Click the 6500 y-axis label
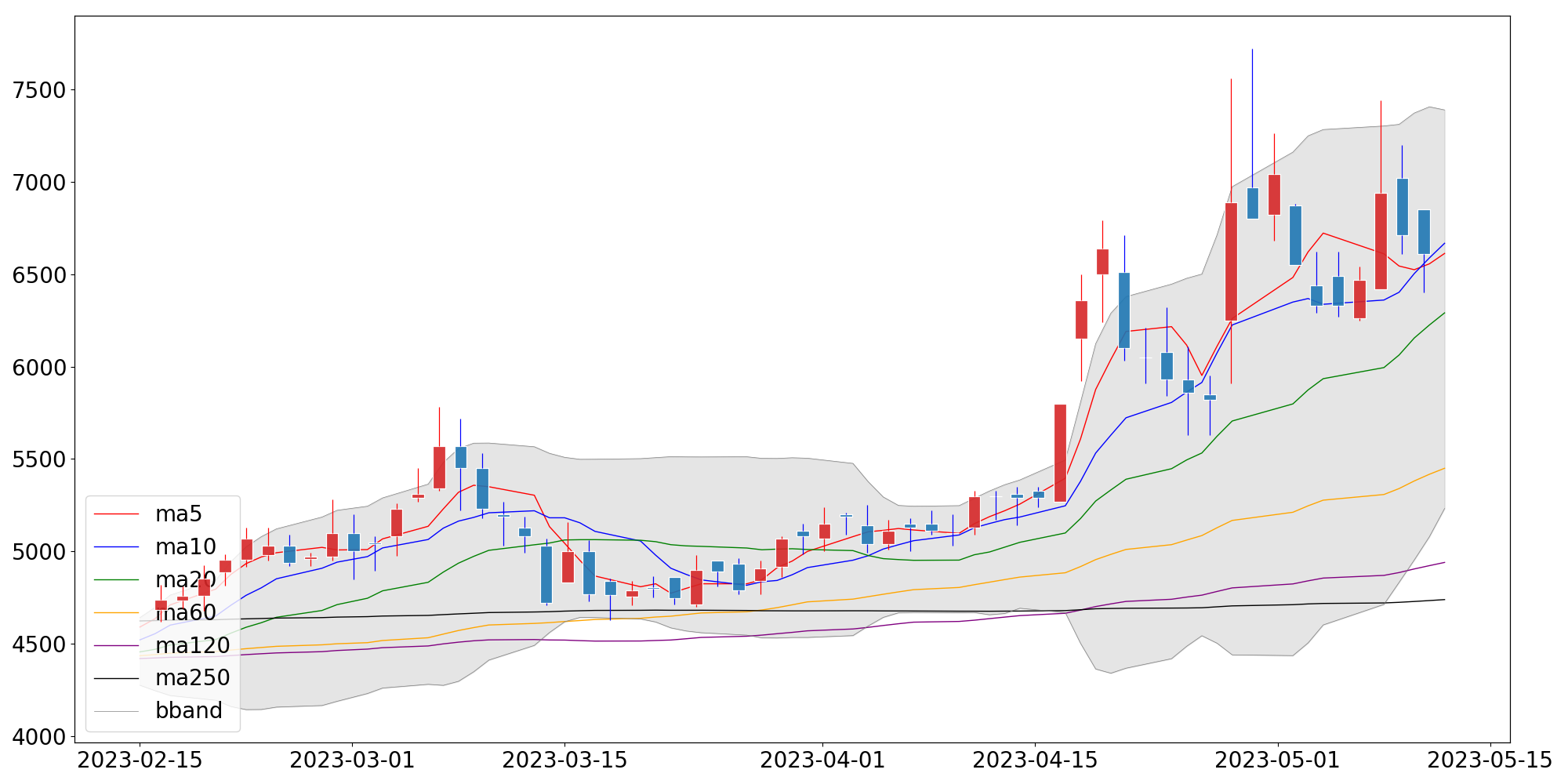 39,276
